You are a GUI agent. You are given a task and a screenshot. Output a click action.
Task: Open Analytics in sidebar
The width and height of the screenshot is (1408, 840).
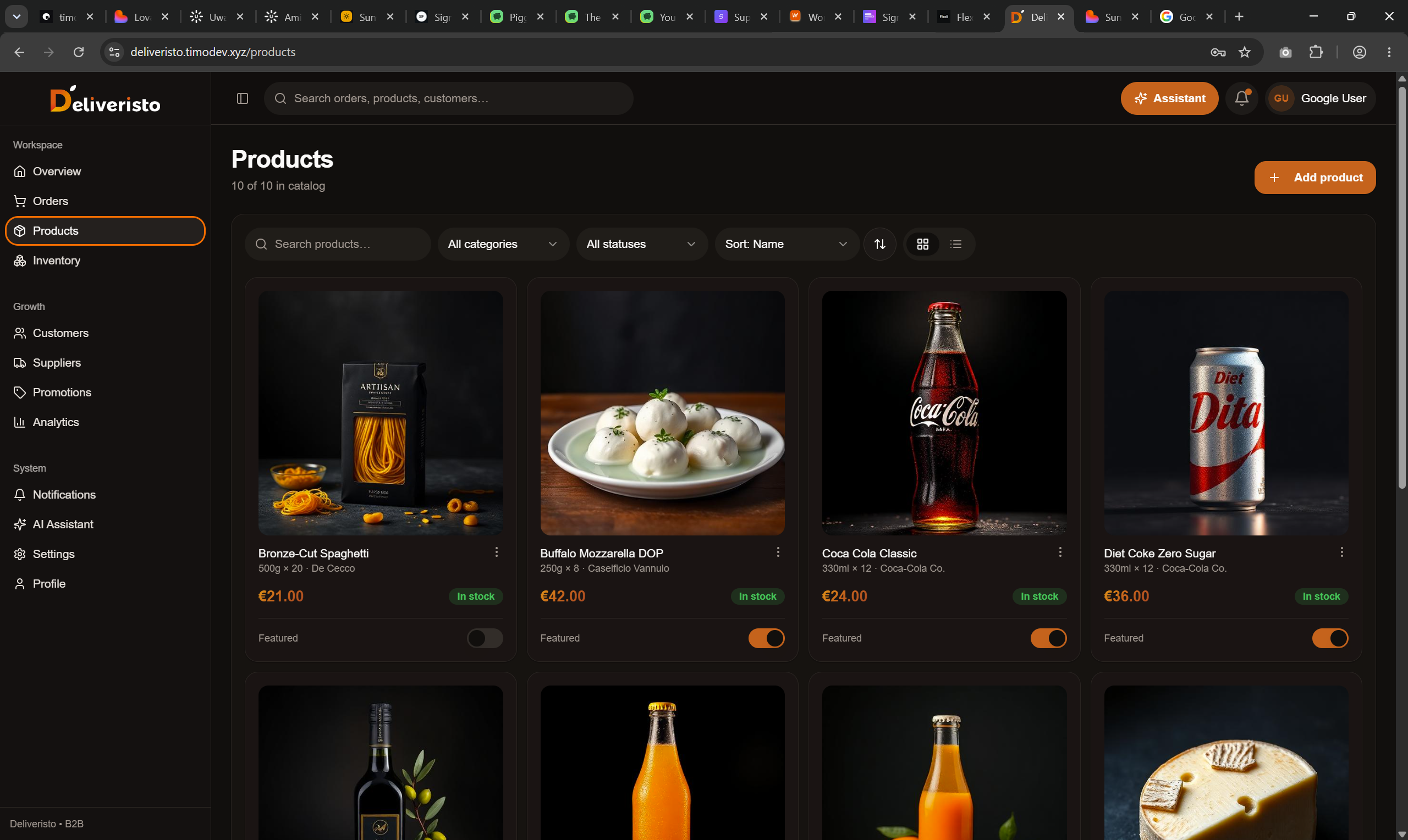point(105,422)
